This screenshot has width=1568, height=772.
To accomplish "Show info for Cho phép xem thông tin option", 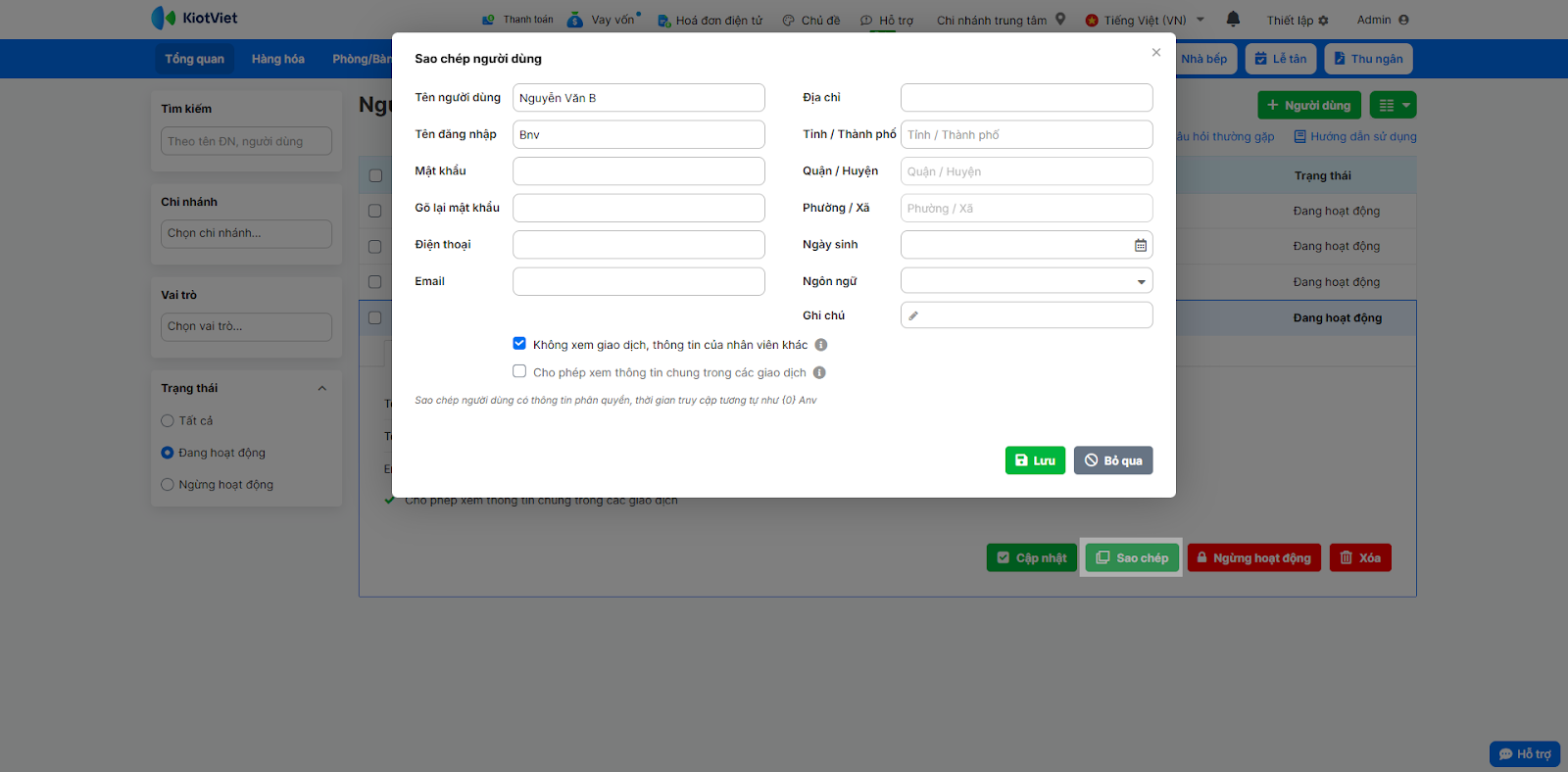I will (819, 372).
